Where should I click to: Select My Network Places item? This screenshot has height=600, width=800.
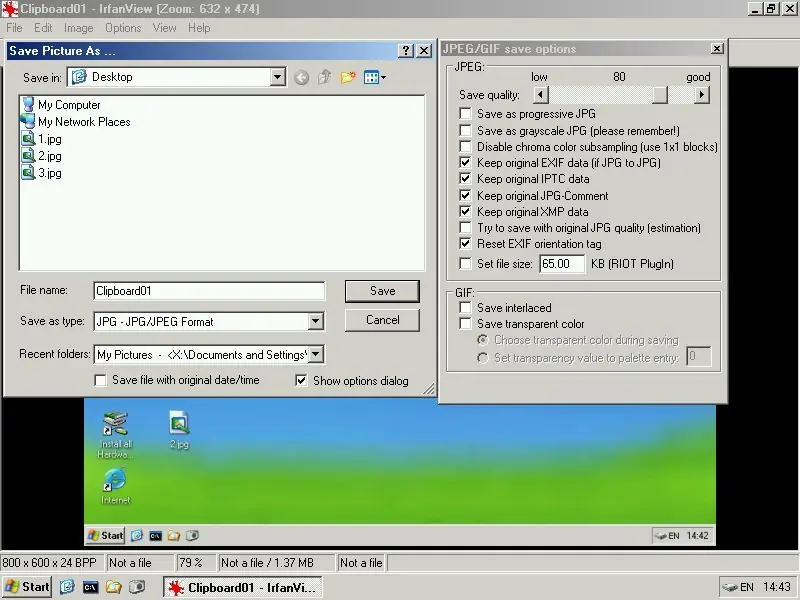(76, 121)
